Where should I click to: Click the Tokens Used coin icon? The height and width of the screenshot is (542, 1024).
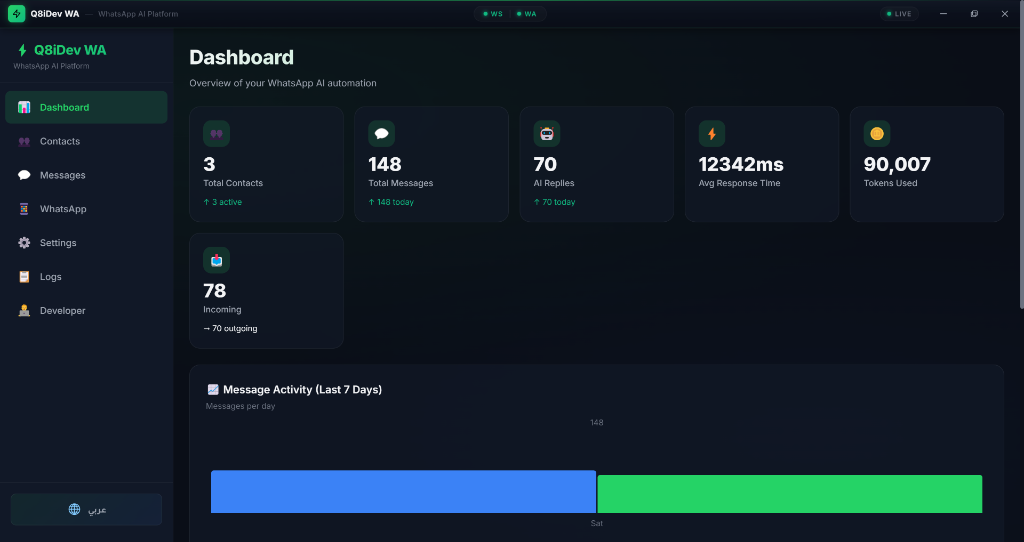point(877,134)
